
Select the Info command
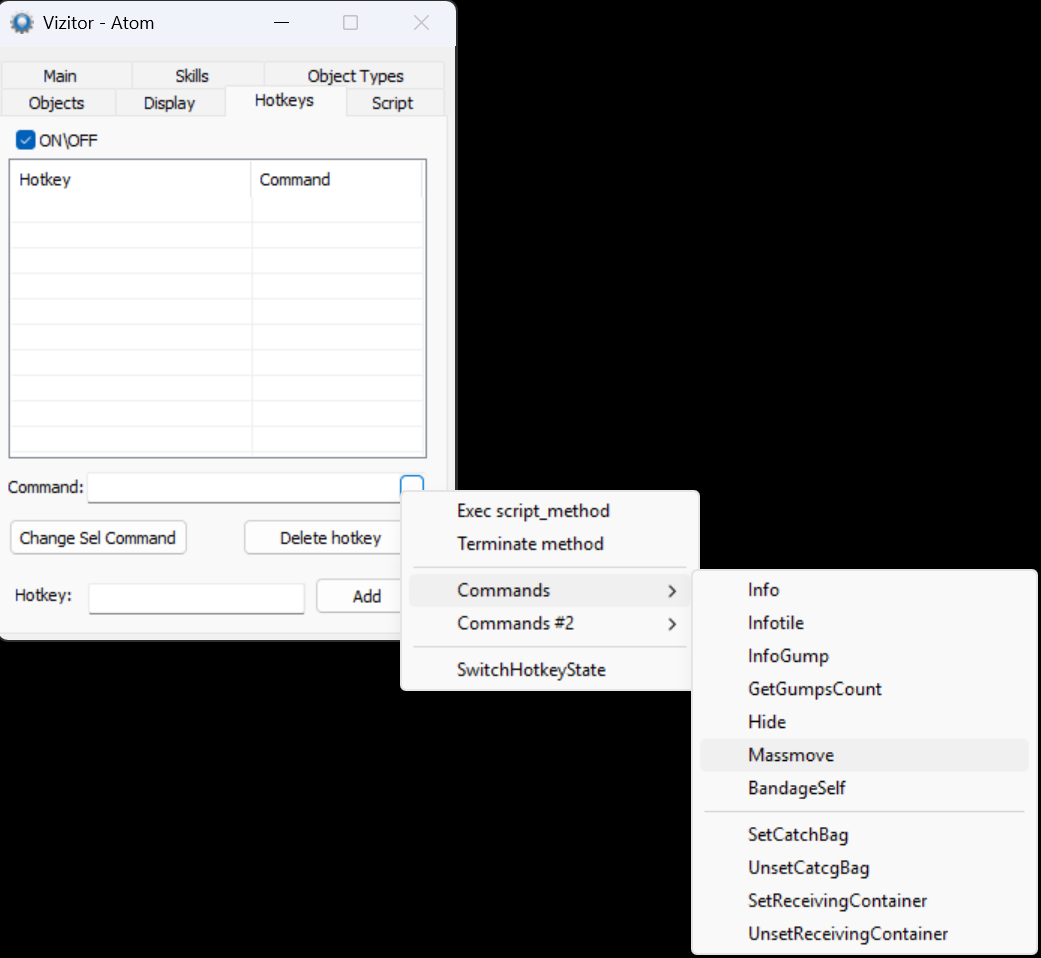pos(864,590)
